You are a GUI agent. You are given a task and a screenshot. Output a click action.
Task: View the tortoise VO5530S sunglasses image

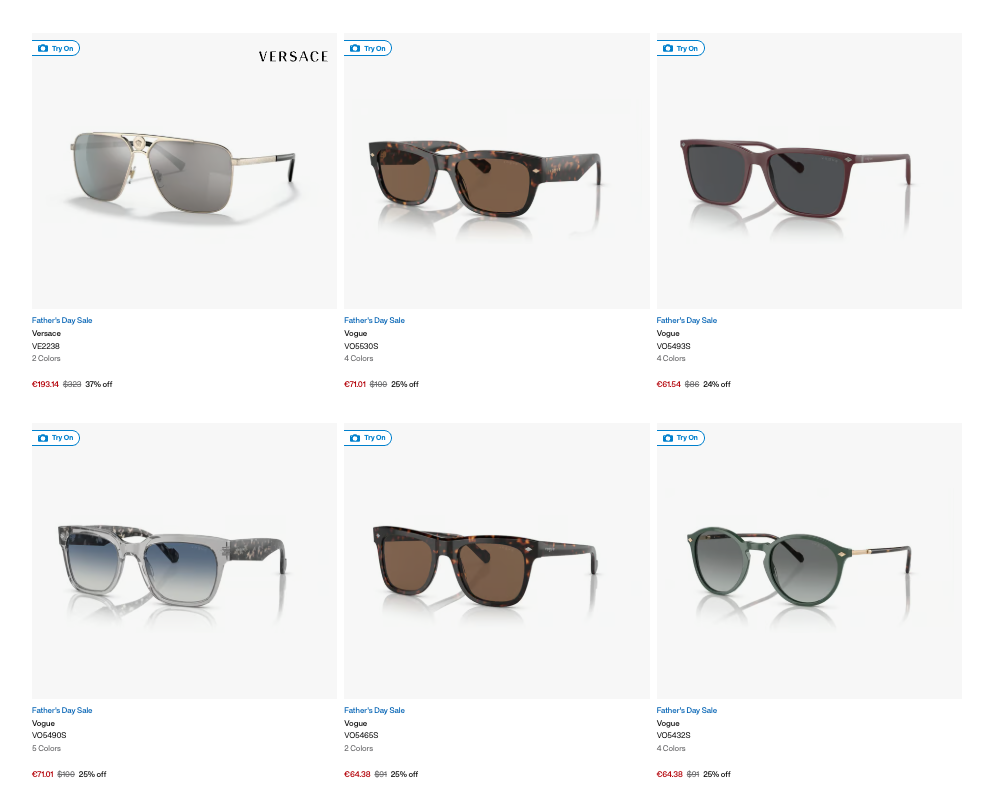tap(484, 179)
